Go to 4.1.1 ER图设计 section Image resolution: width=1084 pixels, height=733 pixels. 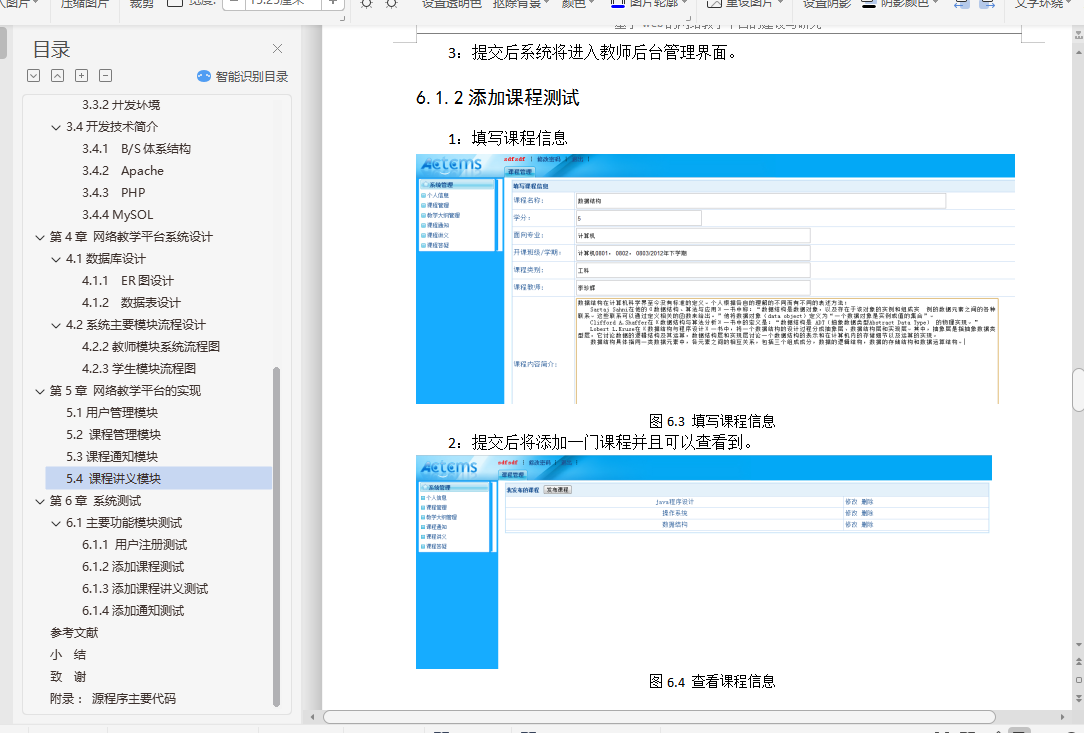coord(127,281)
